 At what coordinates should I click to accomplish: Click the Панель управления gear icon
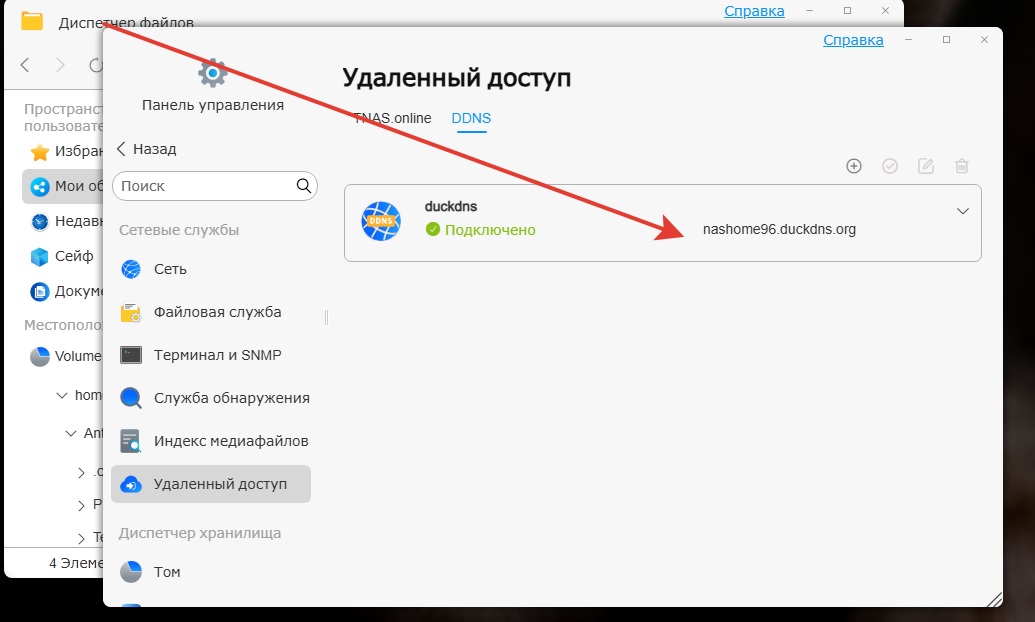[213, 73]
